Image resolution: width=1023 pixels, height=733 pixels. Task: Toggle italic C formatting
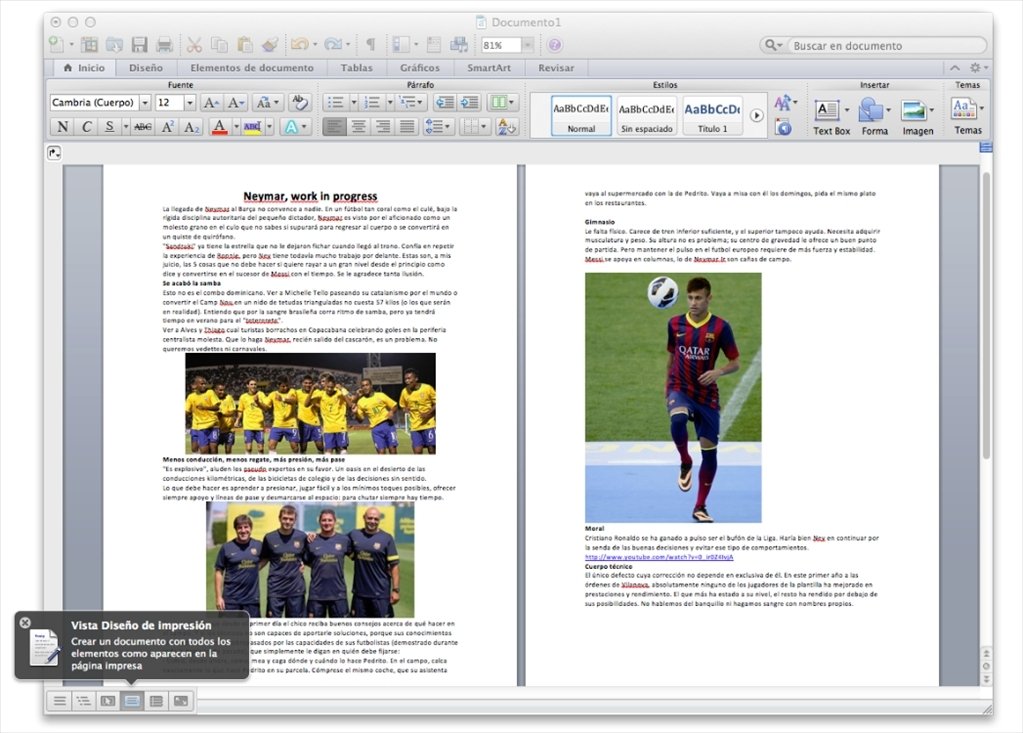point(86,127)
